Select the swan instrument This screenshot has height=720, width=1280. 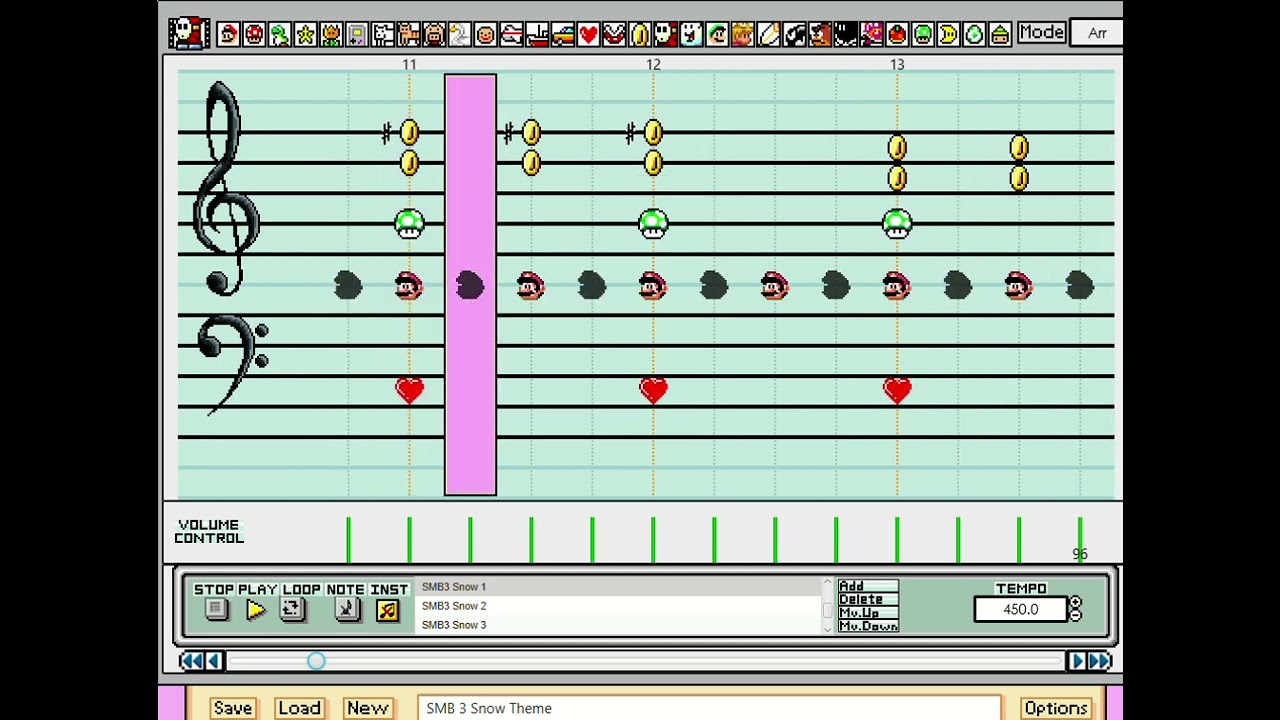point(460,35)
